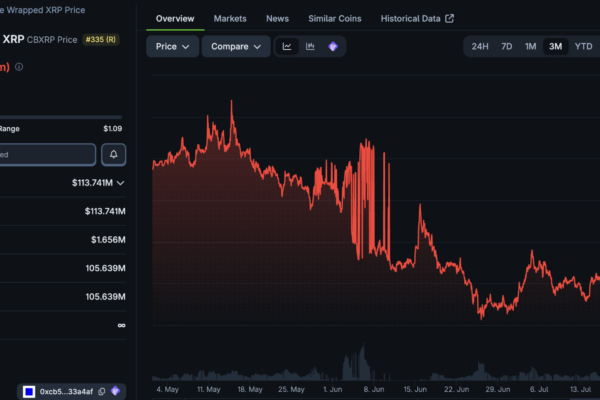
Task: Switch to candlestick chart view icon
Action: (x=310, y=46)
